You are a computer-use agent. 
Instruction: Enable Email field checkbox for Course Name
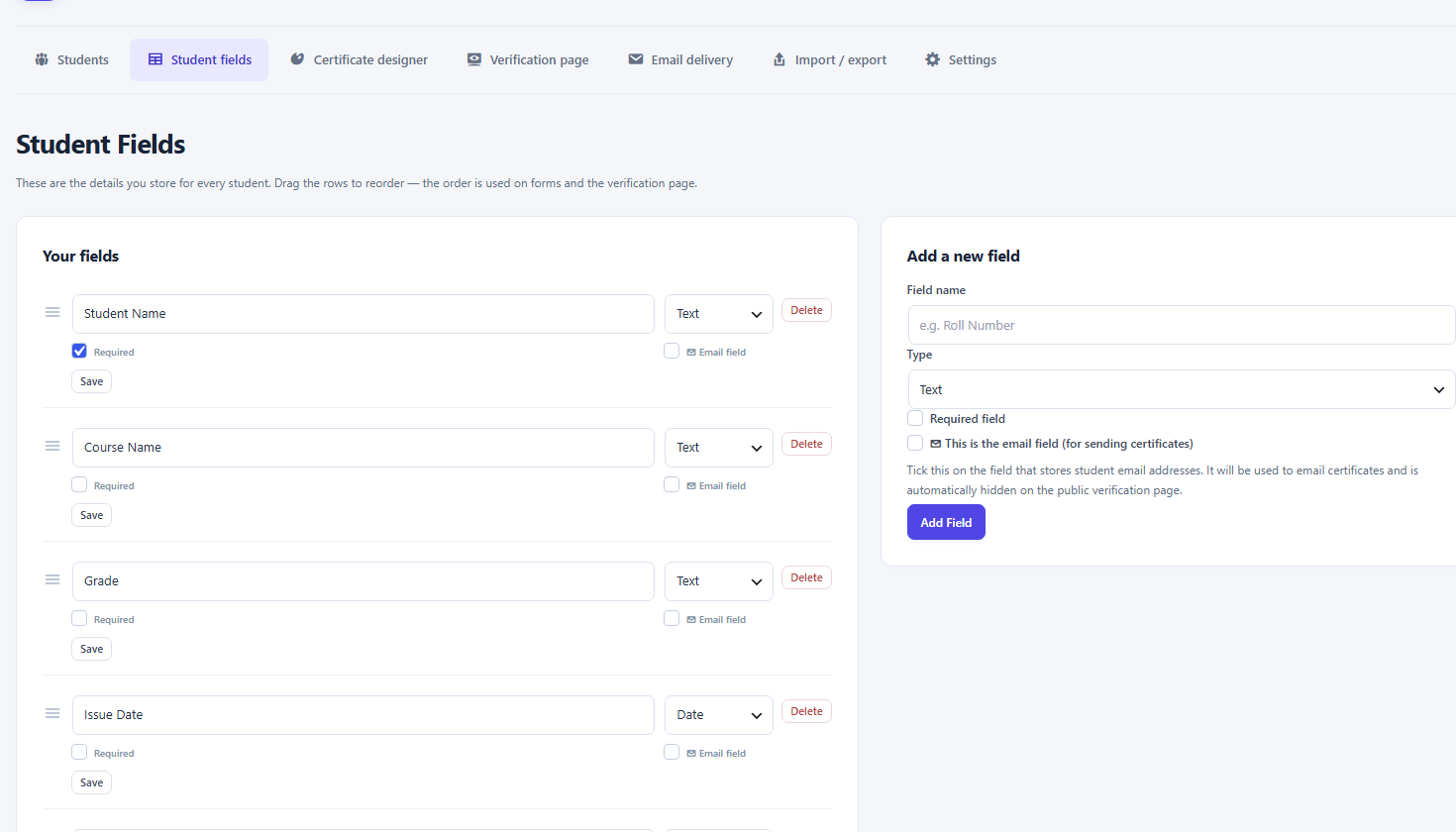click(672, 484)
